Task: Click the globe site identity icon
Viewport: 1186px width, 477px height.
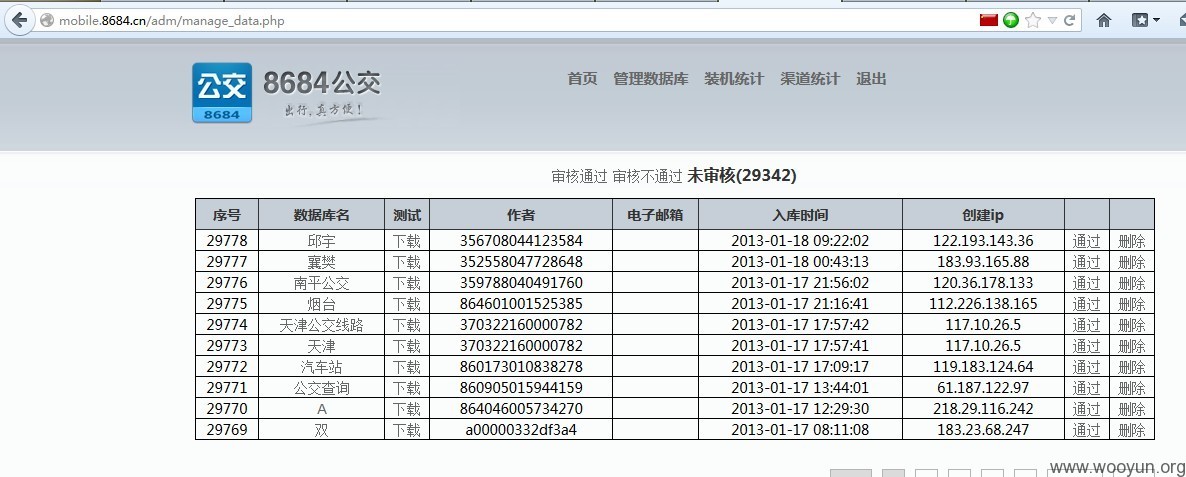Action: [x=47, y=20]
